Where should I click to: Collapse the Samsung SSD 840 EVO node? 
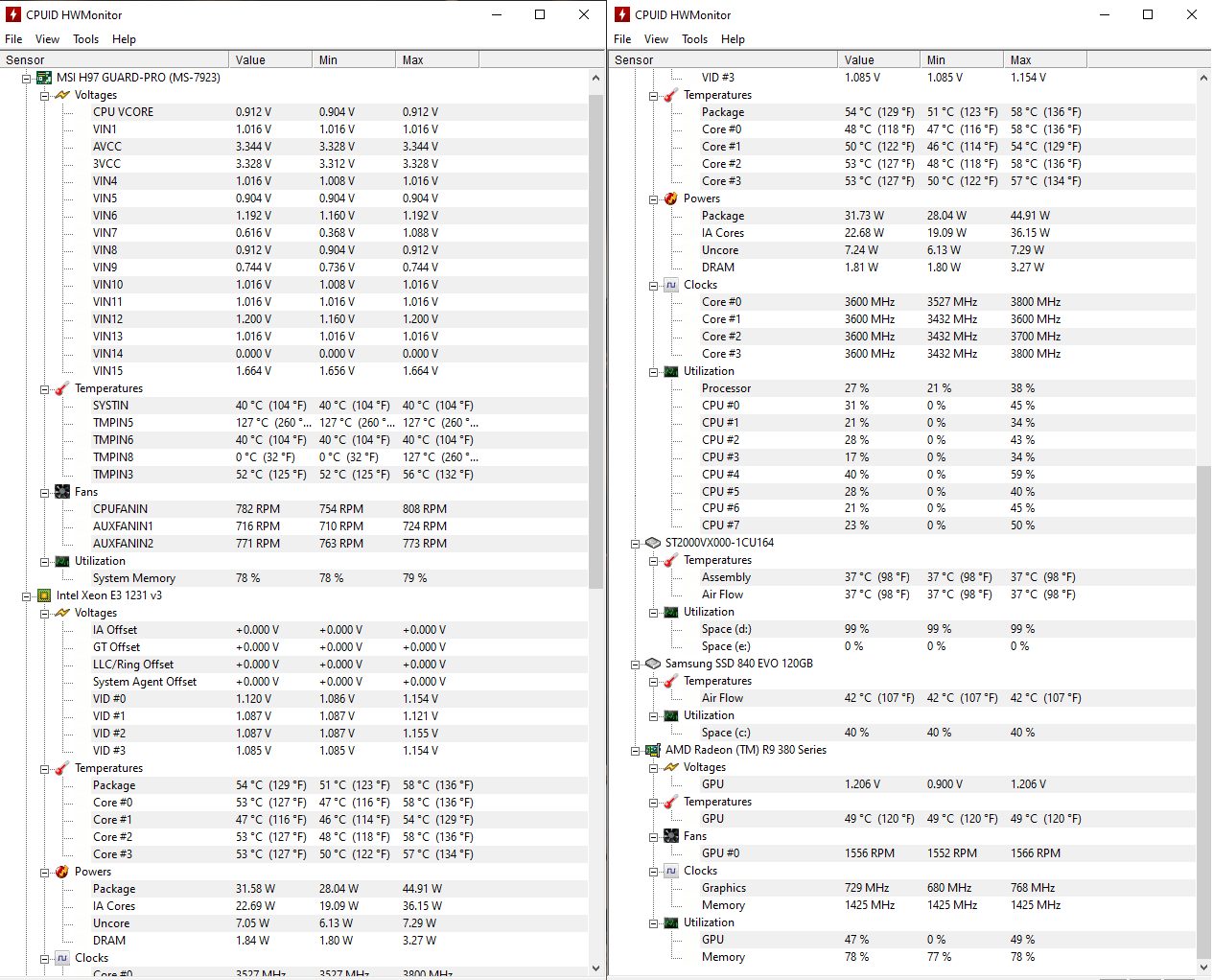(x=635, y=665)
